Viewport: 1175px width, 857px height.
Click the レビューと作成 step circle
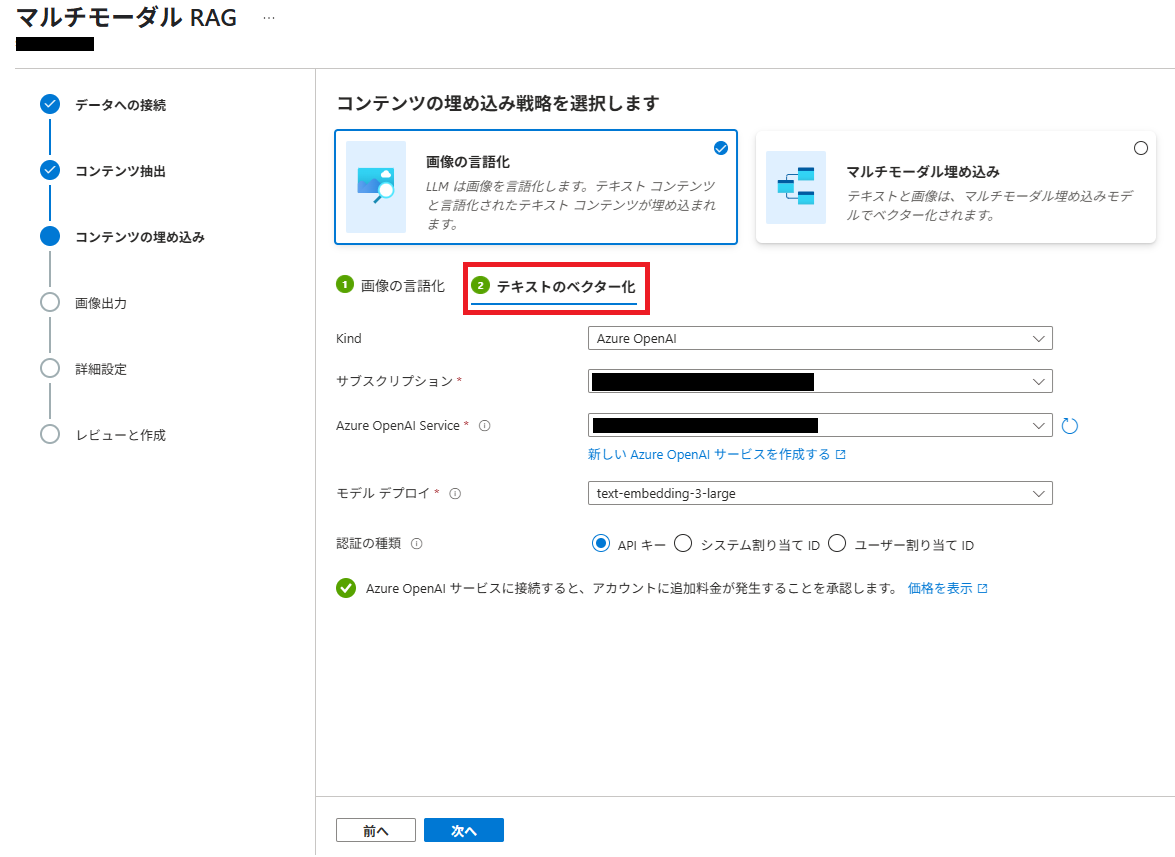50,434
